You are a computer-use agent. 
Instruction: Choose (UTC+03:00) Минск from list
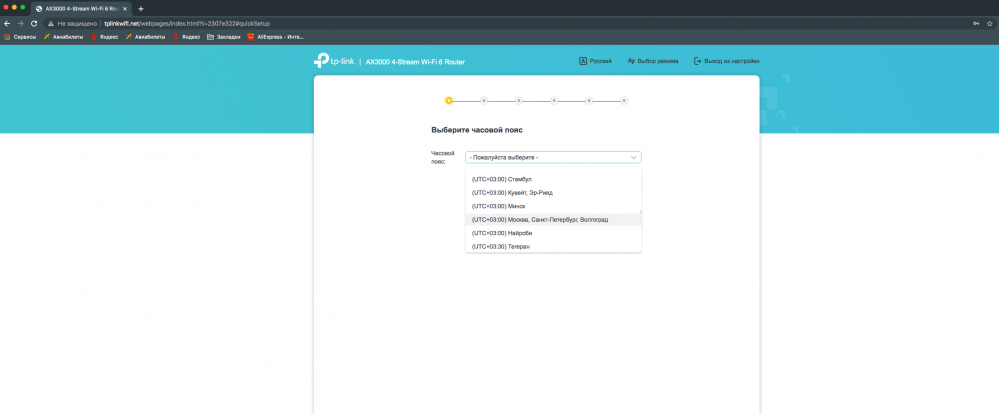[x=498, y=206]
